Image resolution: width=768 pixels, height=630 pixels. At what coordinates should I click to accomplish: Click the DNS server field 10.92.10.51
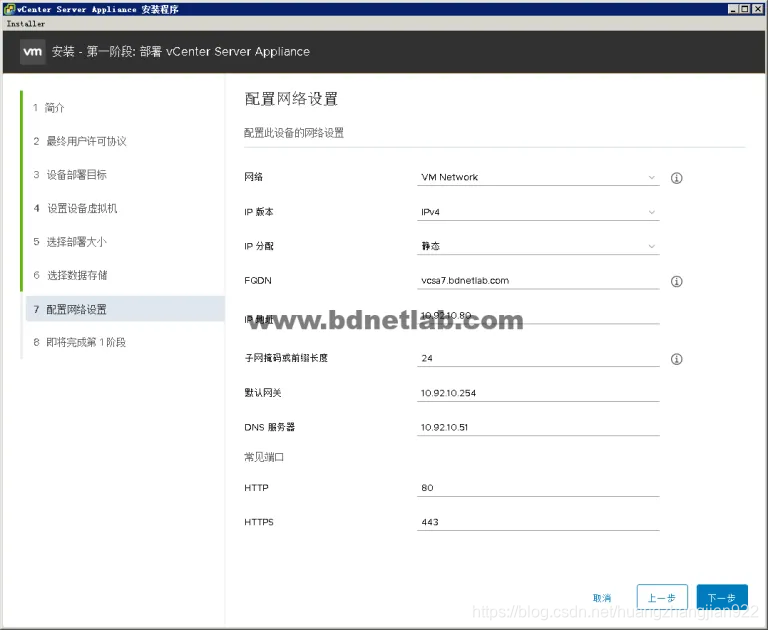coord(538,427)
